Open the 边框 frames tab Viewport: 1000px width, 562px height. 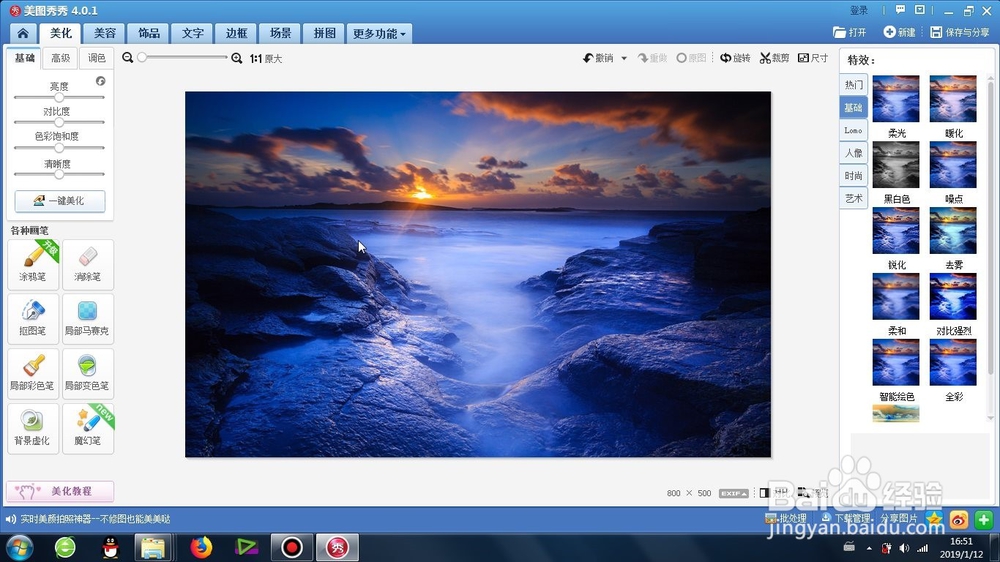[x=236, y=33]
